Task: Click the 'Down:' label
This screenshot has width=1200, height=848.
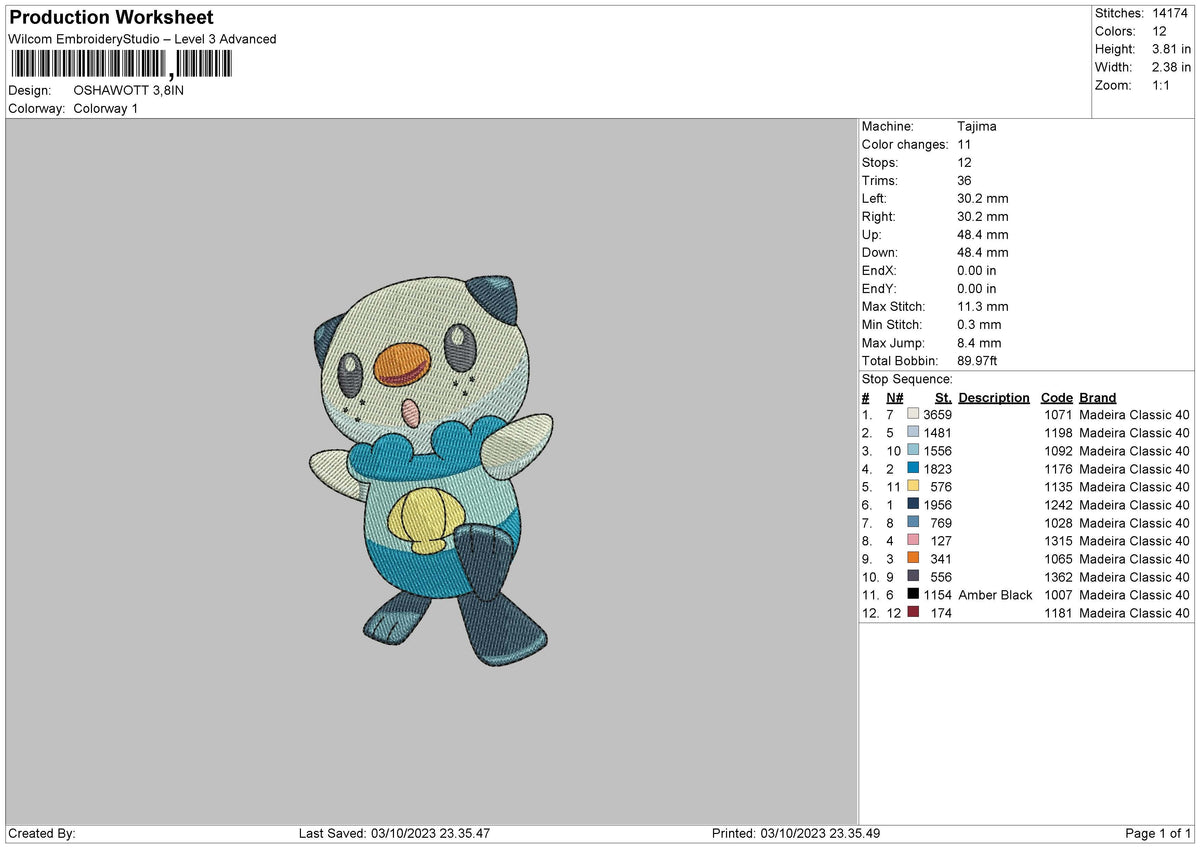Action: point(880,252)
